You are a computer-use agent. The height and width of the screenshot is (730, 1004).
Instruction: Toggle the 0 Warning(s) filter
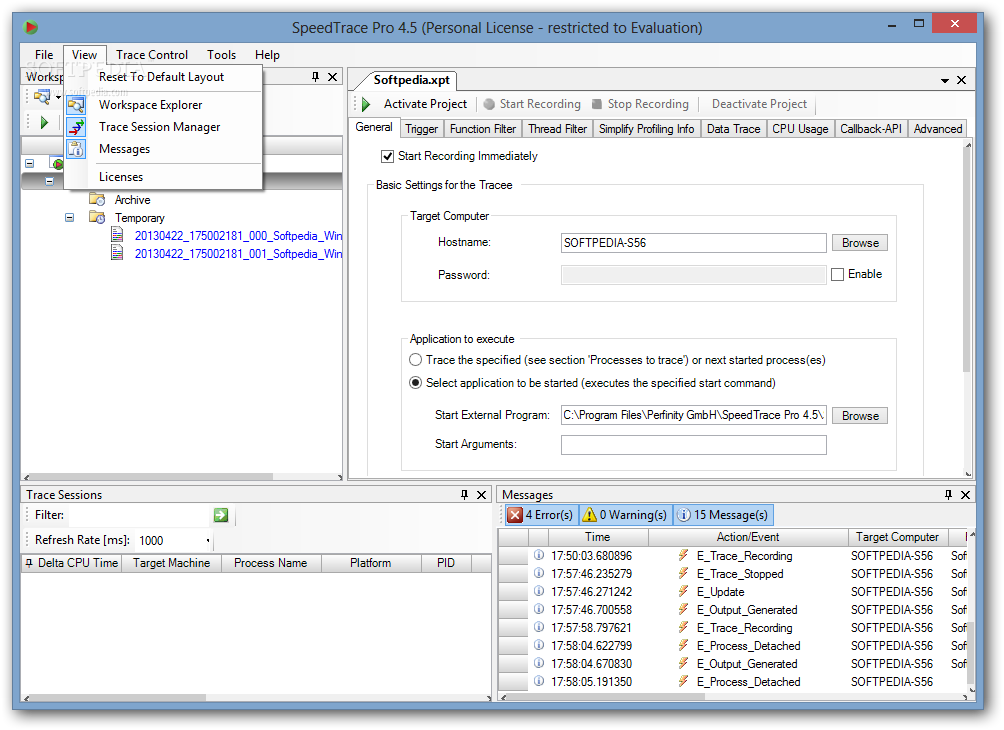click(626, 515)
